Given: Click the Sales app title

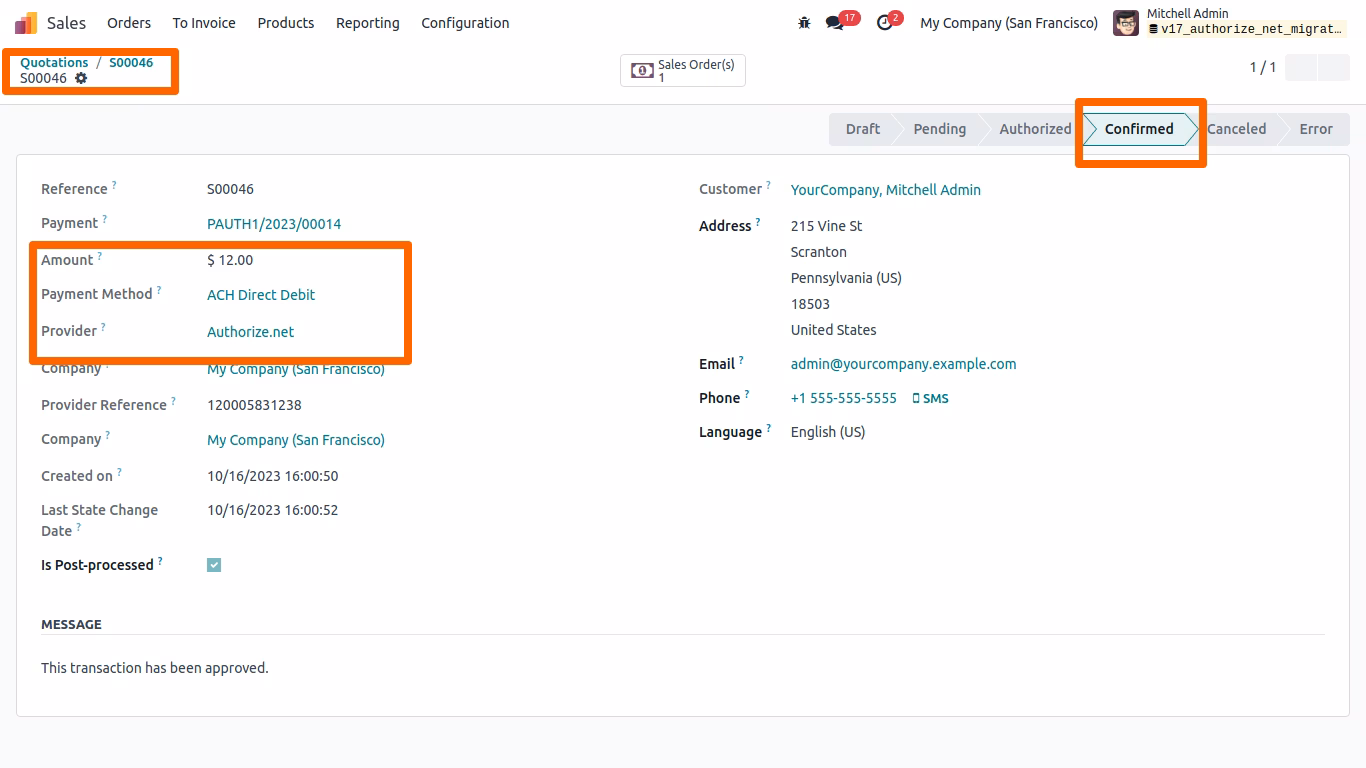Looking at the screenshot, I should click(x=66, y=22).
